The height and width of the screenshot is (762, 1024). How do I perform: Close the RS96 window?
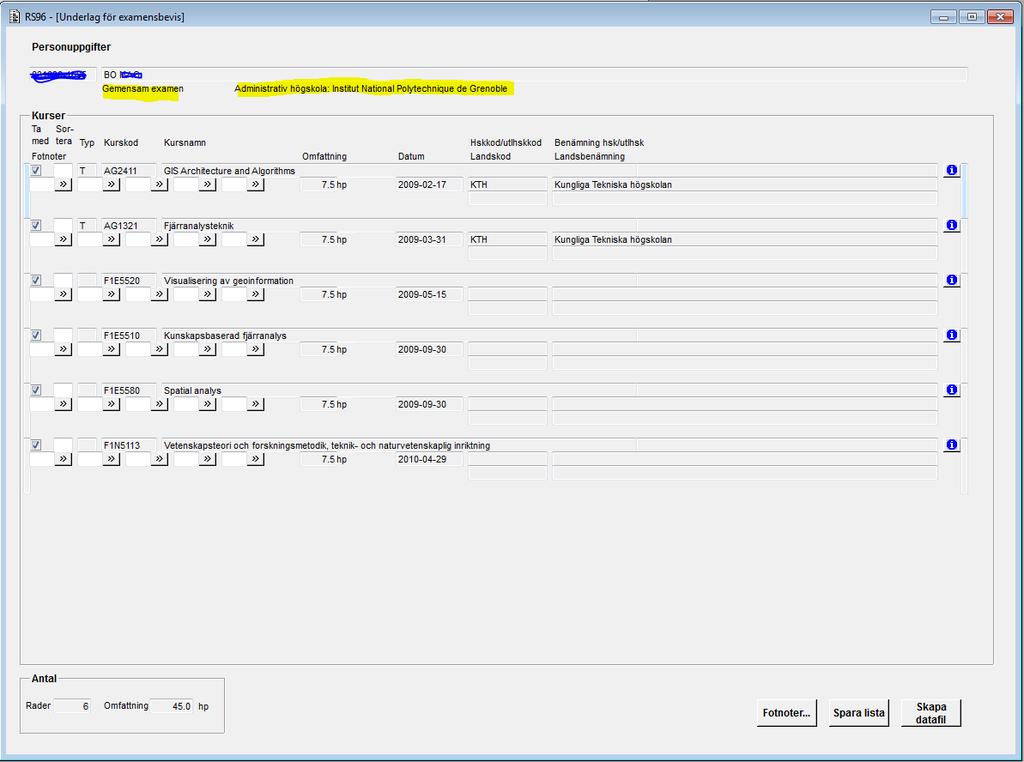(1000, 17)
